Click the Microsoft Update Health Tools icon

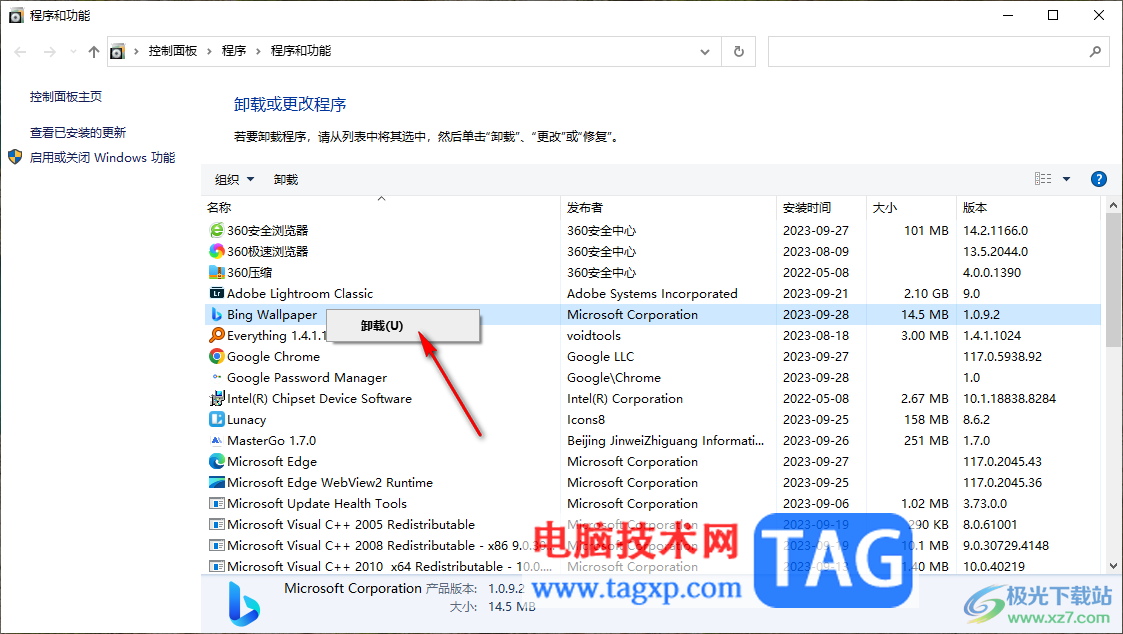pos(216,504)
